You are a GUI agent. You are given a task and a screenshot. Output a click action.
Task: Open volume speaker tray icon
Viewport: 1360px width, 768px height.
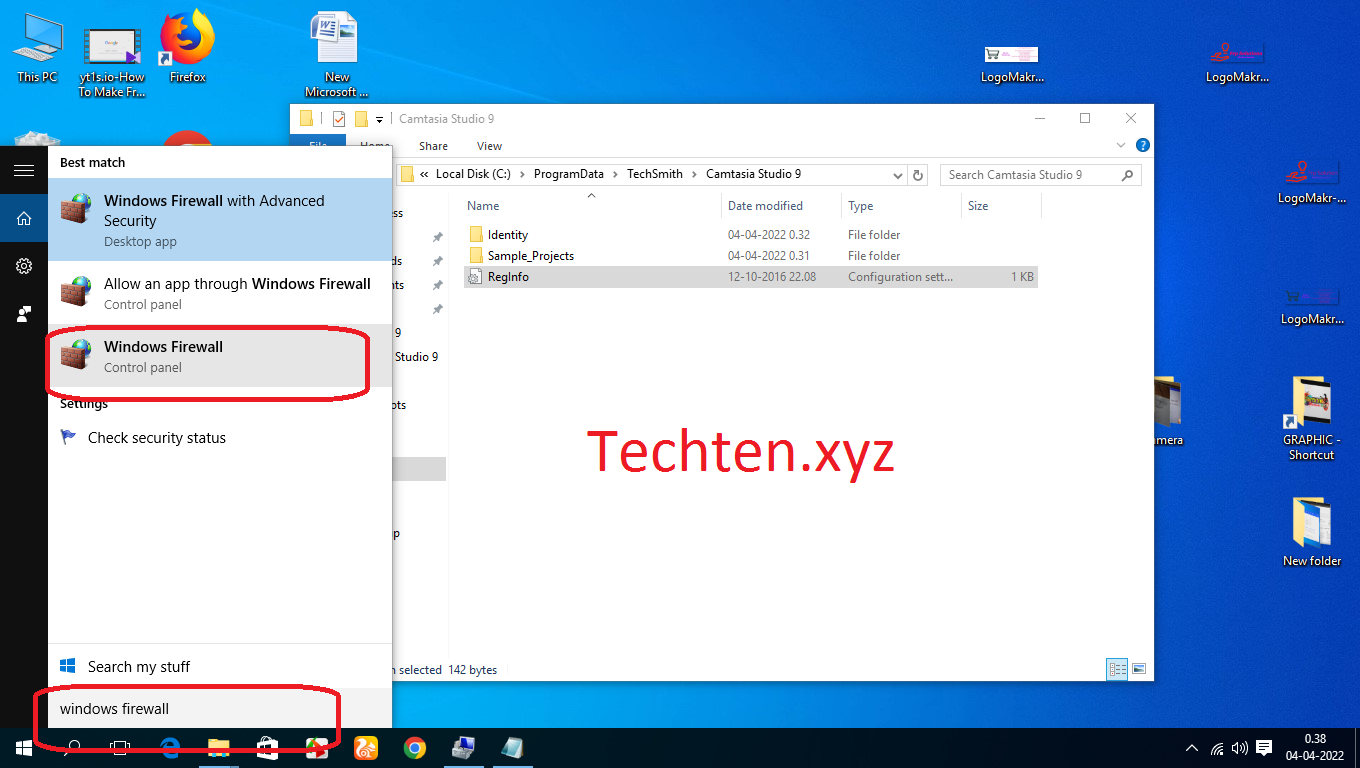pos(1240,748)
